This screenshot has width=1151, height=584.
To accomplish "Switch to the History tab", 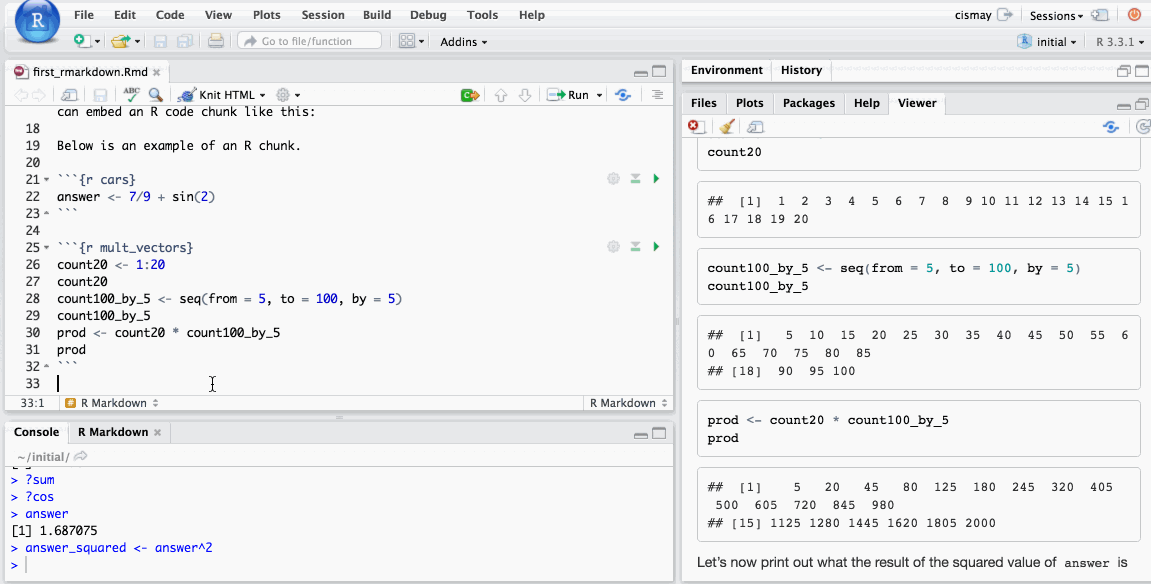I will 801,70.
